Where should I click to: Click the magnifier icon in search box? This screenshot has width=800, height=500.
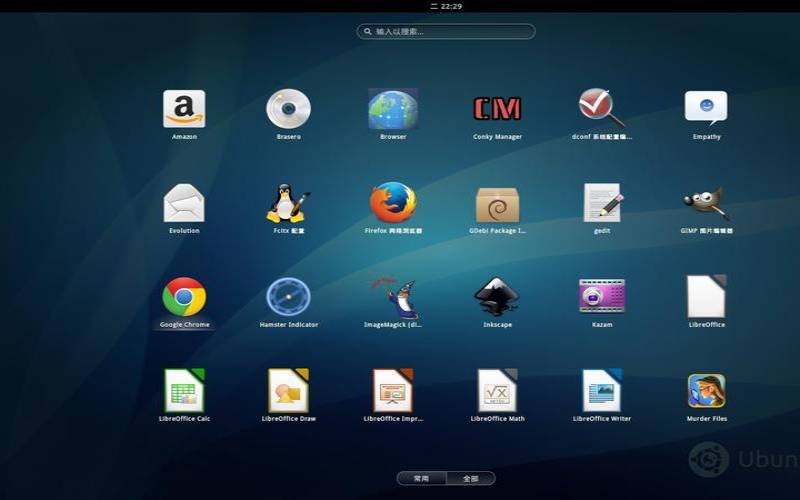pyautogui.click(x=367, y=32)
